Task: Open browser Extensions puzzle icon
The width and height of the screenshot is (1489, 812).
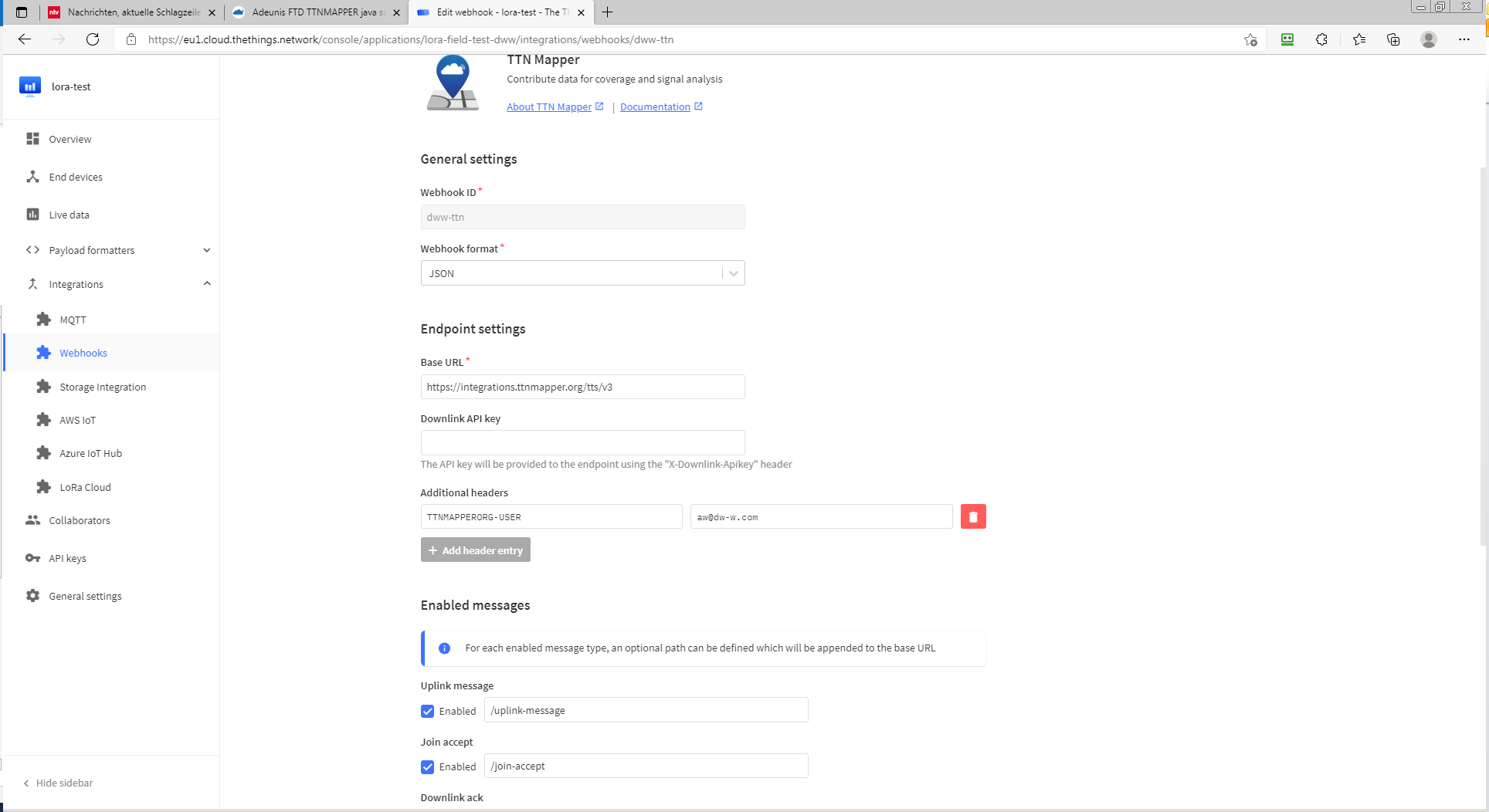Action: [1321, 39]
